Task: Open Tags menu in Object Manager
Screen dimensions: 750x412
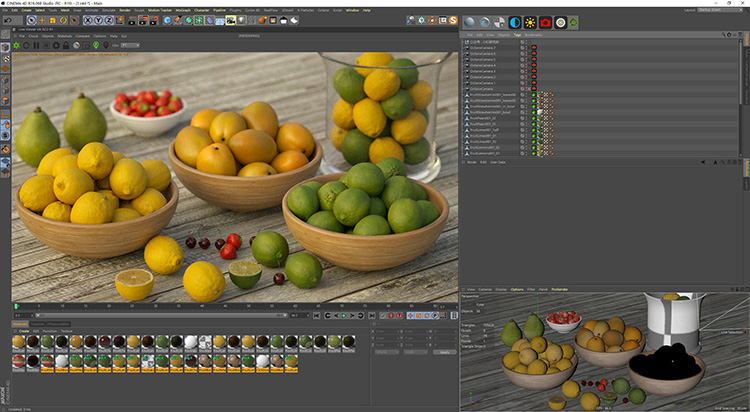Action: 518,35
